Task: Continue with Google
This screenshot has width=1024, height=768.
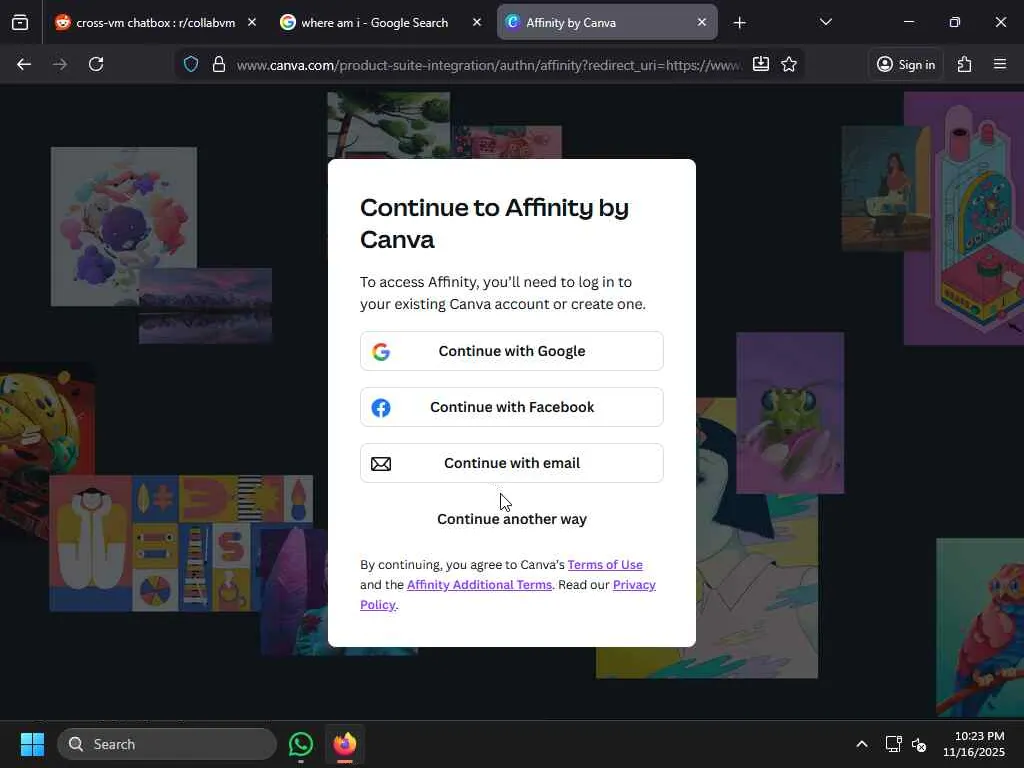Action: [511, 351]
